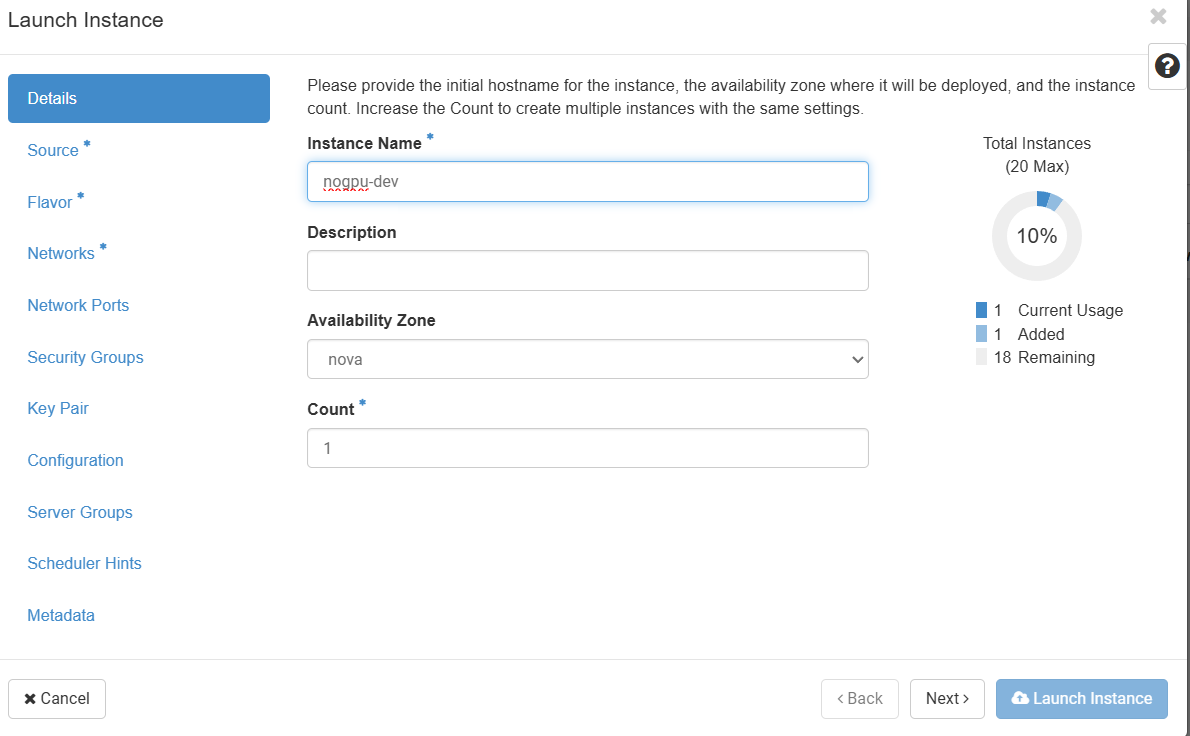Click the '10%' usage label
The width and height of the screenshot is (1190, 736).
[1037, 236]
